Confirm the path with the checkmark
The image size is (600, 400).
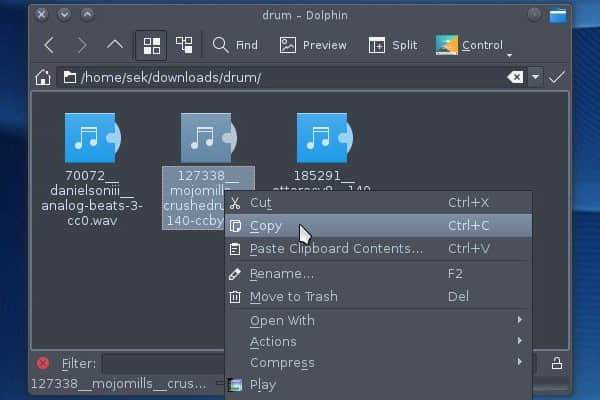[x=556, y=77]
